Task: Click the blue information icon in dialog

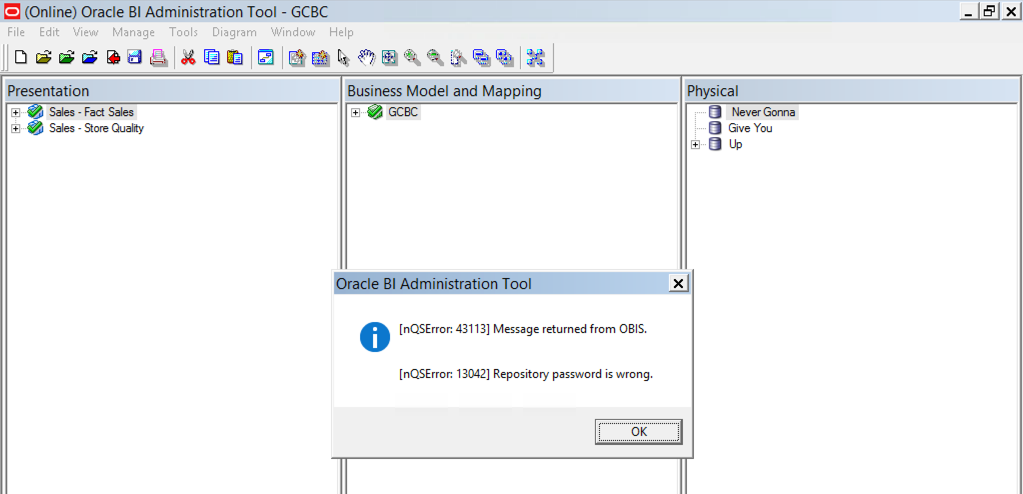Action: pos(375,337)
